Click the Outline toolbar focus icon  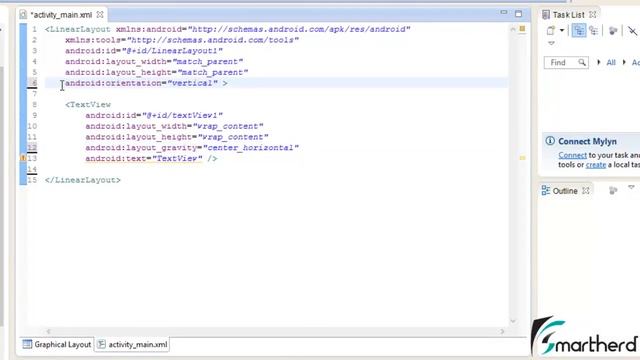[613, 190]
